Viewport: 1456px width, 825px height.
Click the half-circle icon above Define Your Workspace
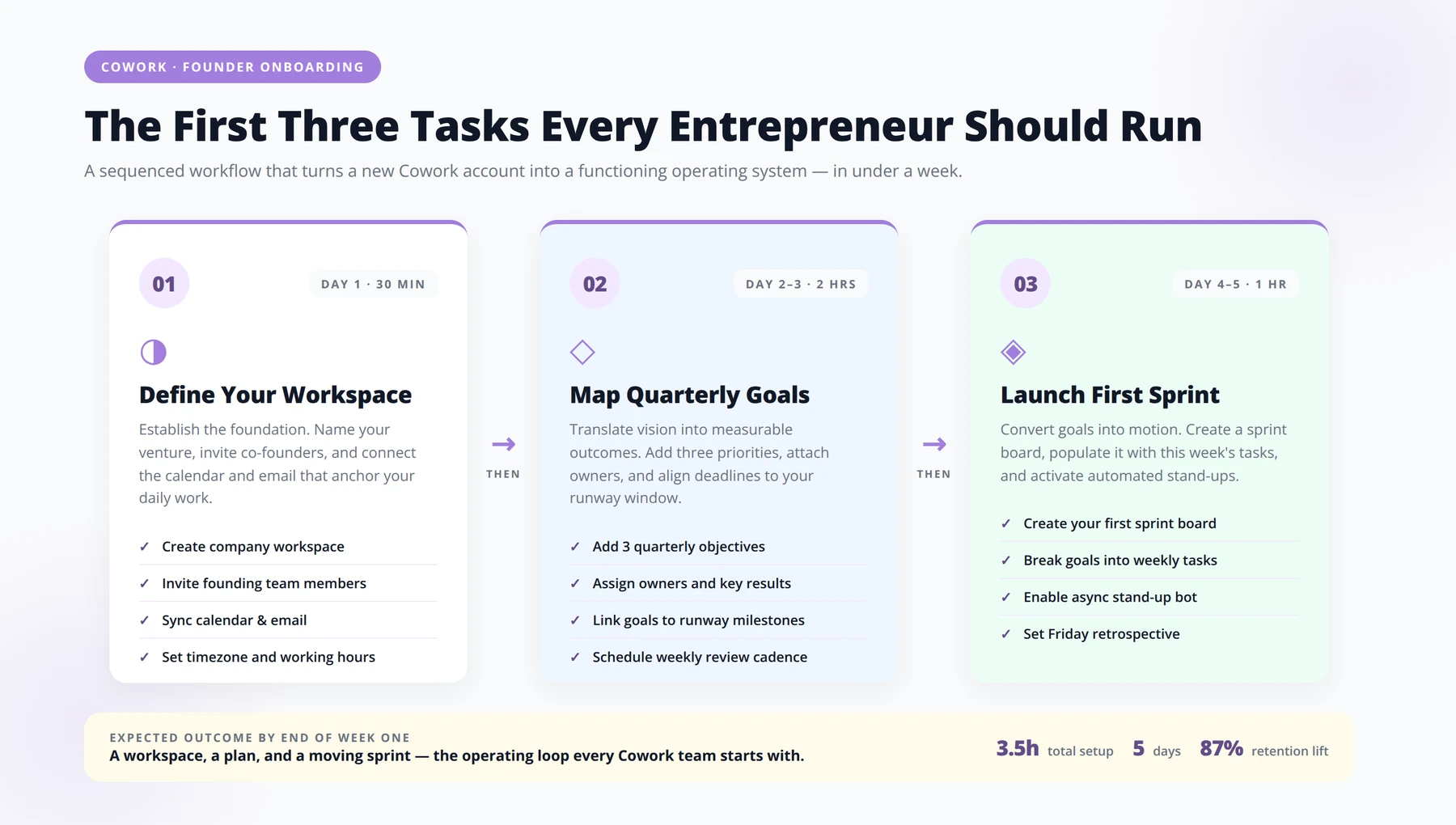click(x=153, y=352)
